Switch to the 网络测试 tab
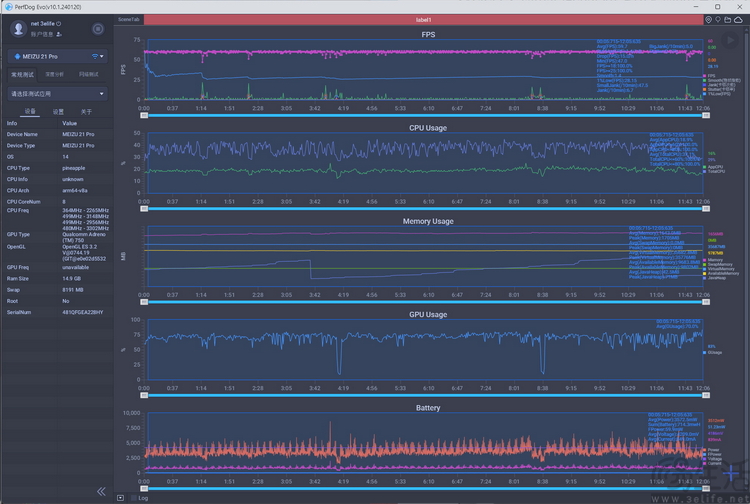The image size is (750, 504). pos(88,75)
